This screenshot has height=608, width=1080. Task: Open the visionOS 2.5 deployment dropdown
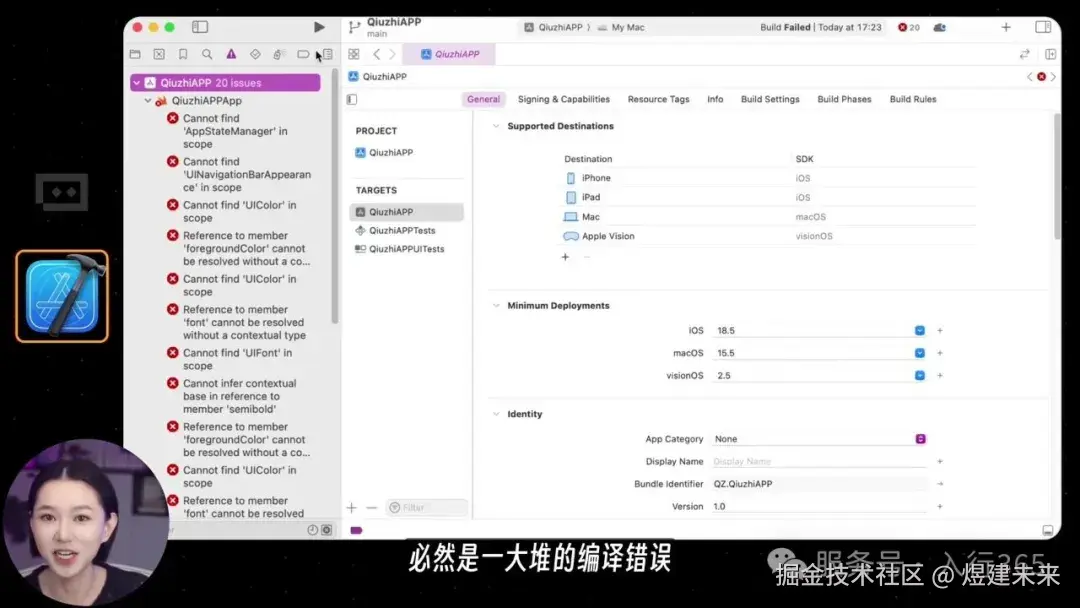coord(920,375)
